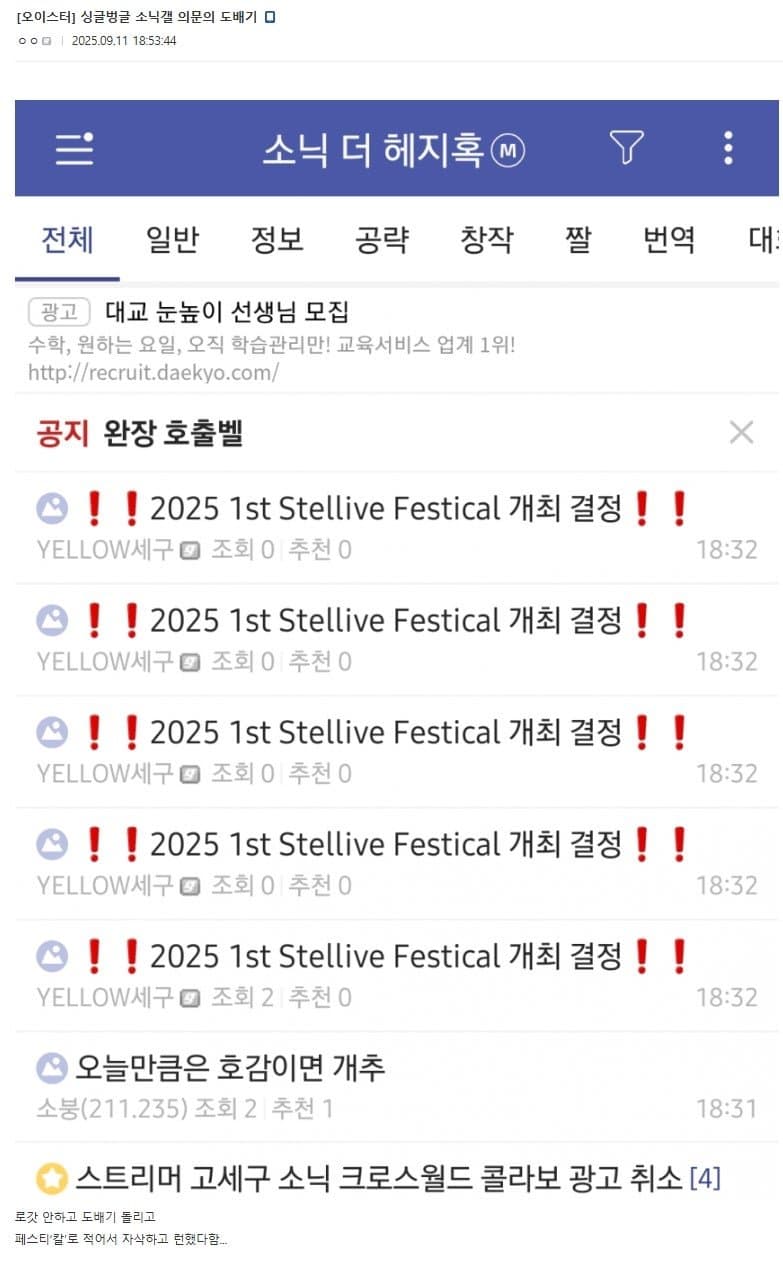Open the hamburger menu icon
The image size is (783, 1262).
coord(74,149)
